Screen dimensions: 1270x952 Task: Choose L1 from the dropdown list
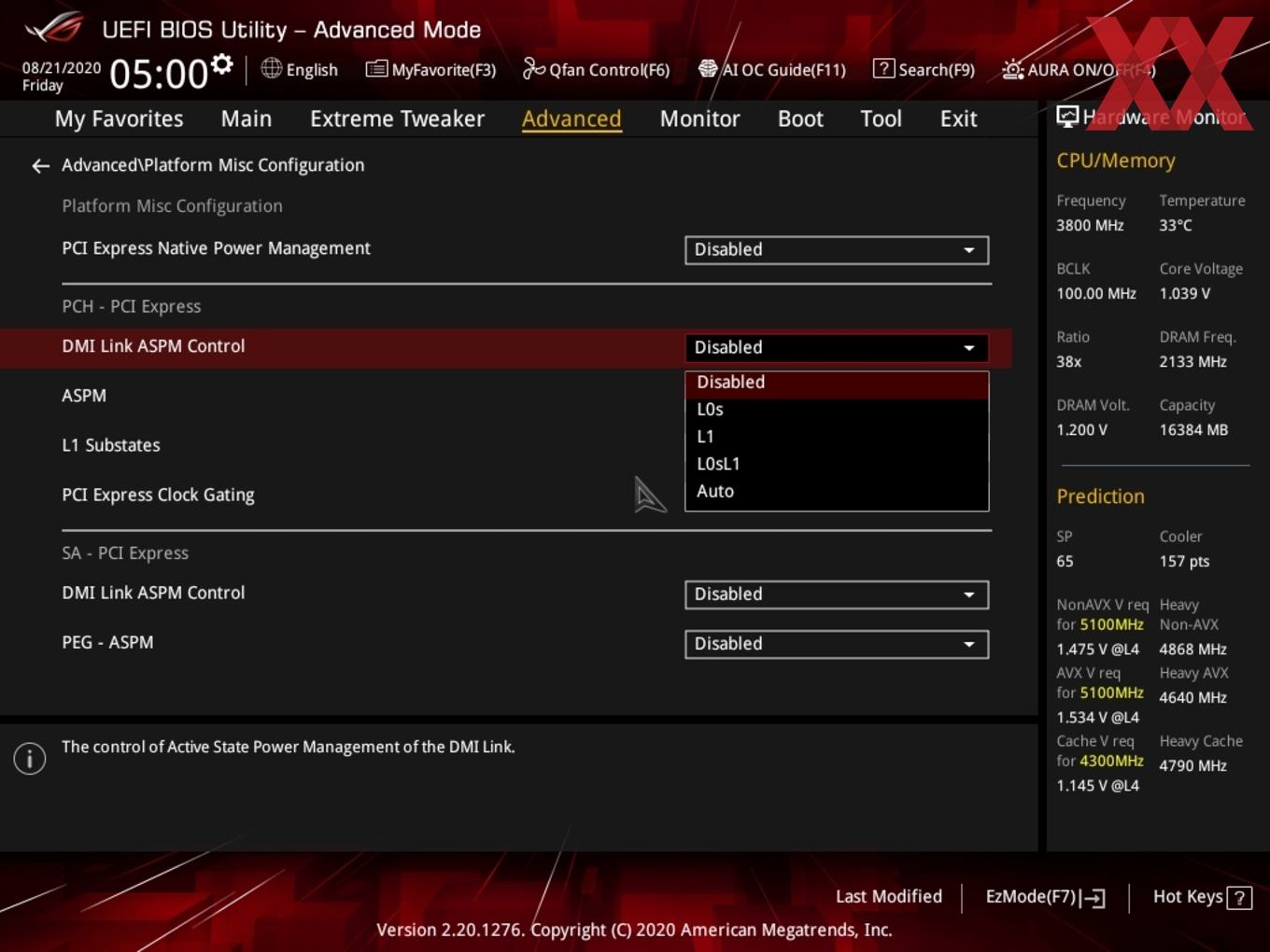[x=837, y=437]
